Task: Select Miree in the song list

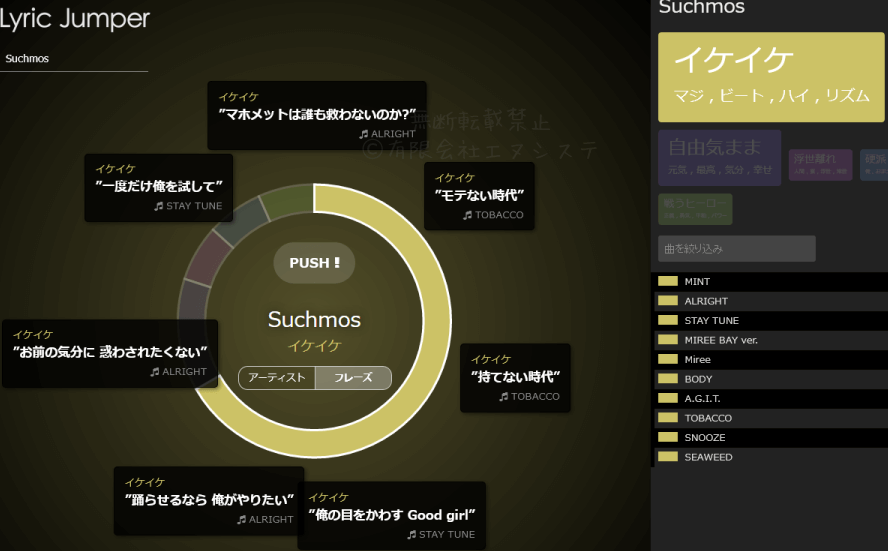Action: pos(771,360)
